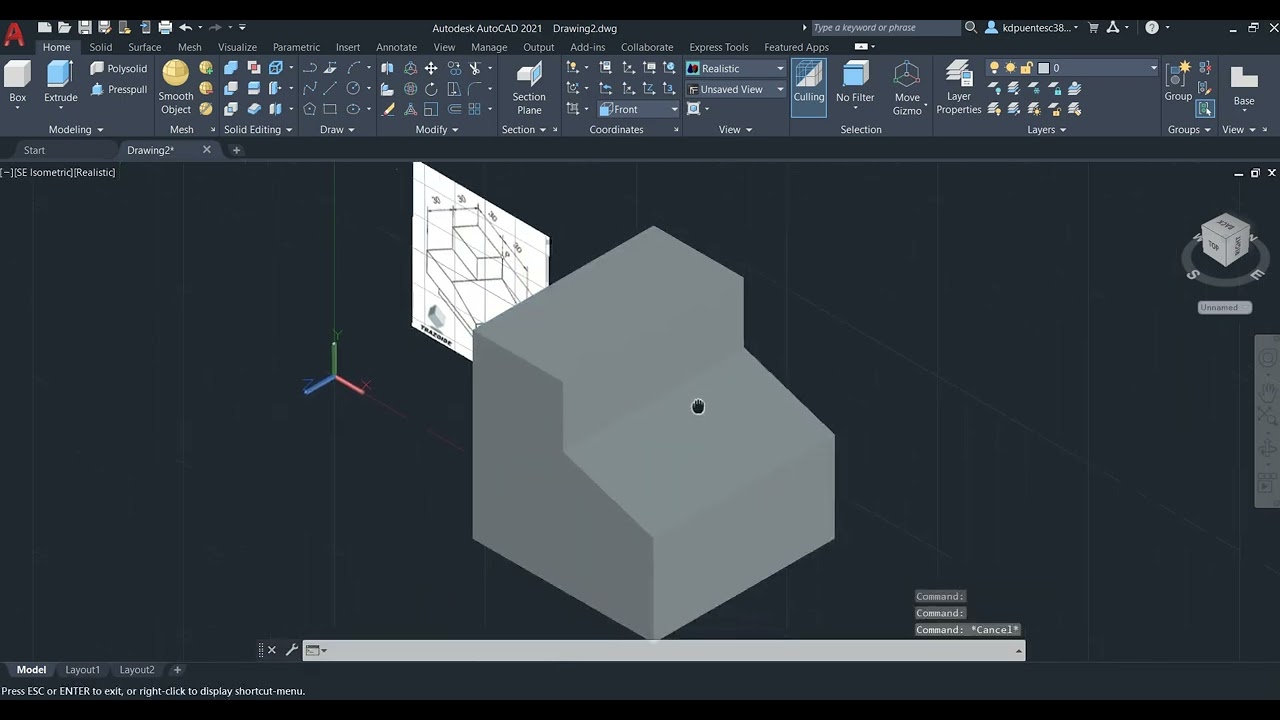This screenshot has height=720, width=1280.
Task: Click in the command line input field
Action: [664, 650]
